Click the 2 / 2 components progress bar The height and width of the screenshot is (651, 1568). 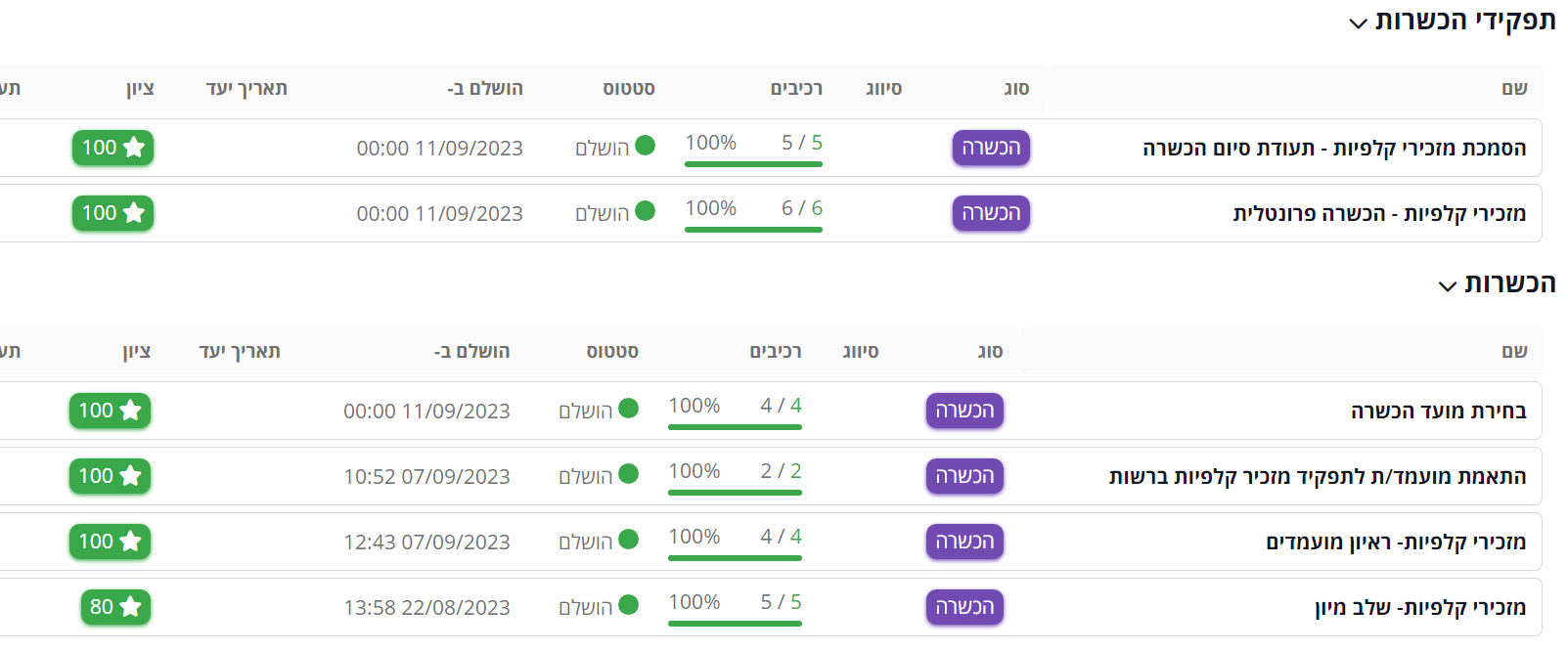pos(735,492)
